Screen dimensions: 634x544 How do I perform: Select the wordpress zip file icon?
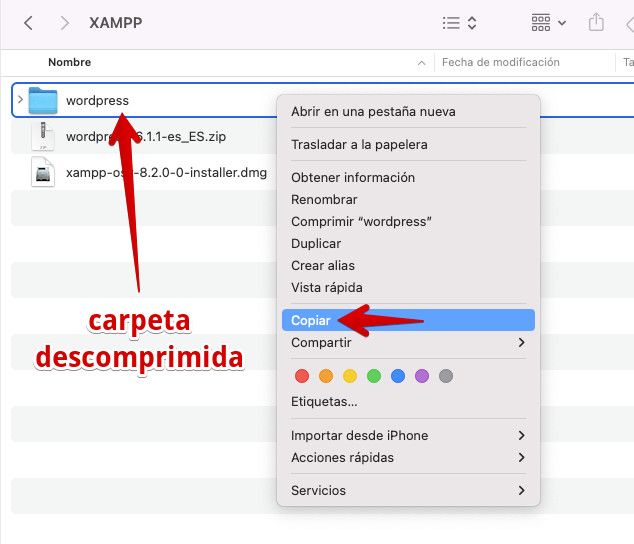coord(43,136)
